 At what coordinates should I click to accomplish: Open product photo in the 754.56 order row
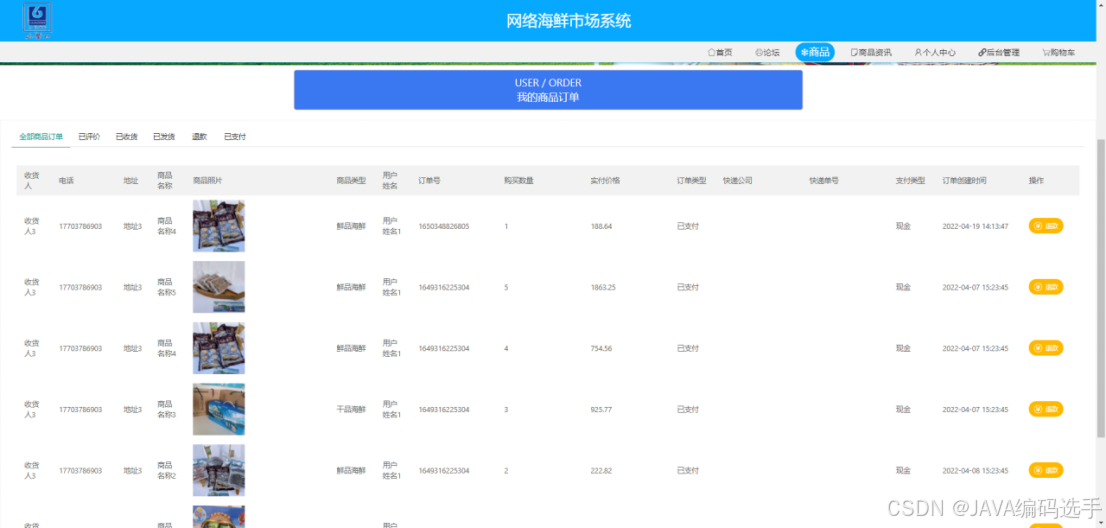[x=219, y=348]
